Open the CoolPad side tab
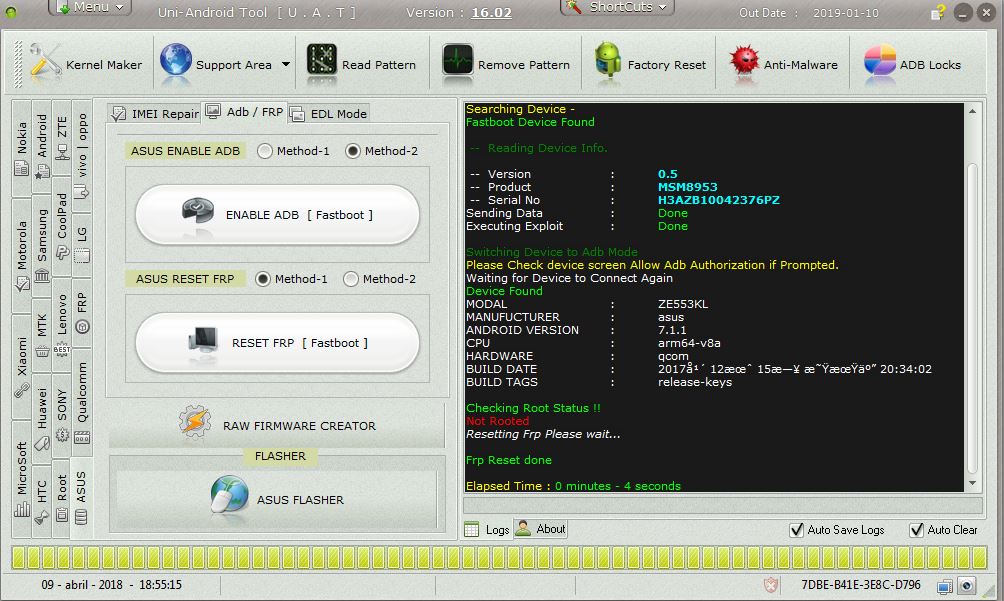Image resolution: width=1004 pixels, height=601 pixels. pyautogui.click(x=62, y=226)
